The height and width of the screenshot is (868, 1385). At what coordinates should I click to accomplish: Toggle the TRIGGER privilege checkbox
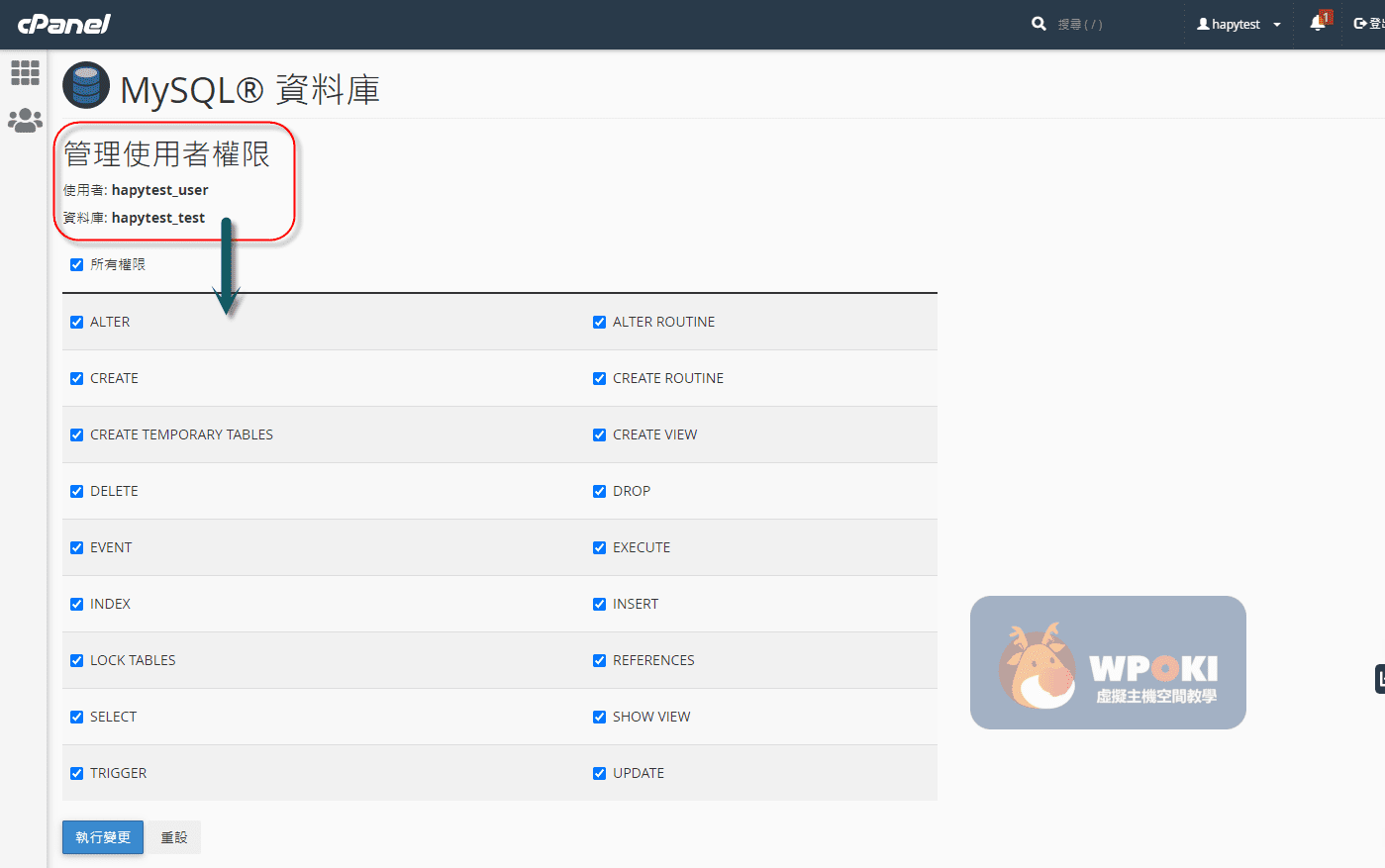[76, 773]
